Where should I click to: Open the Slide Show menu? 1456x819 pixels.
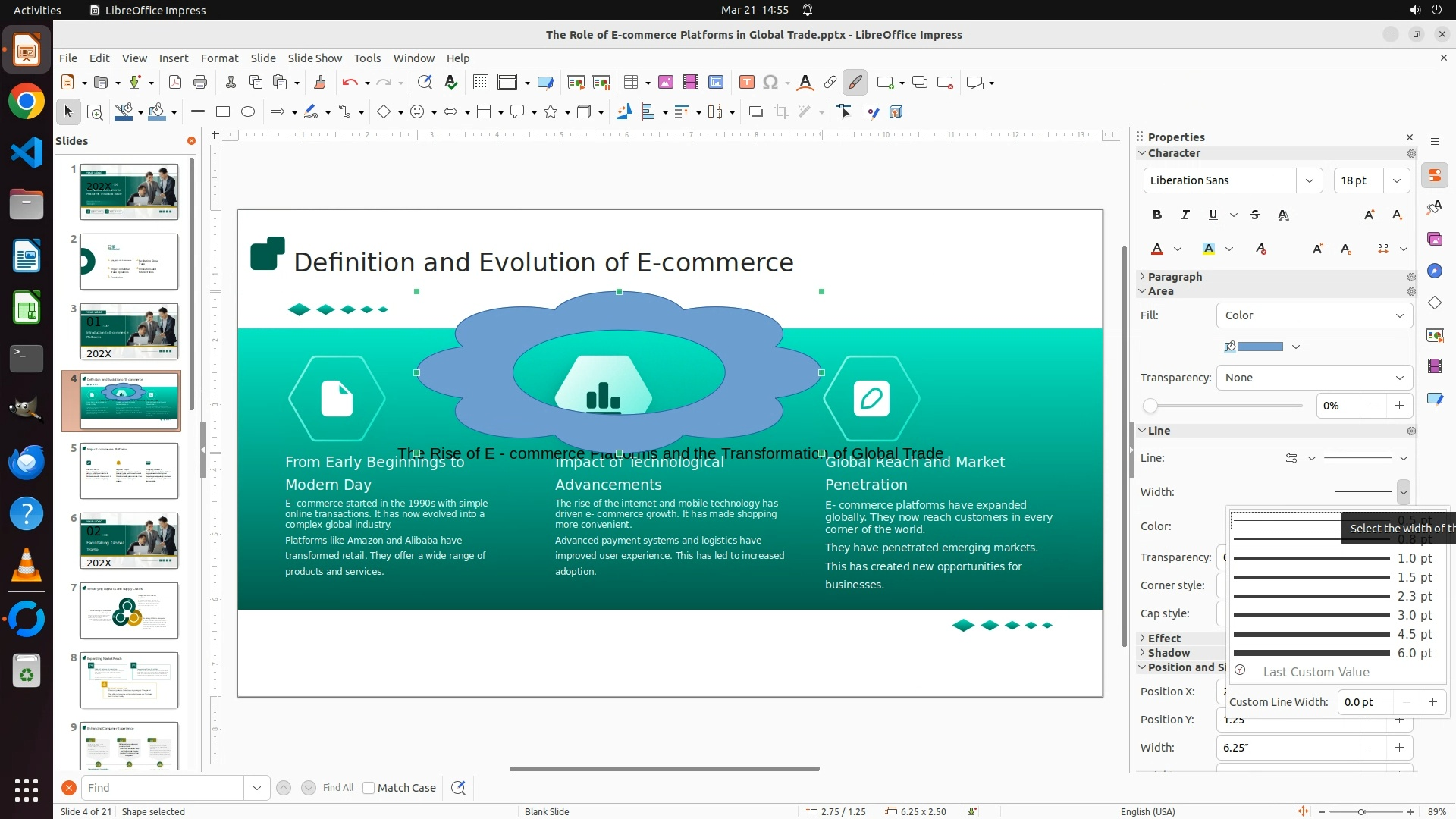315,58
